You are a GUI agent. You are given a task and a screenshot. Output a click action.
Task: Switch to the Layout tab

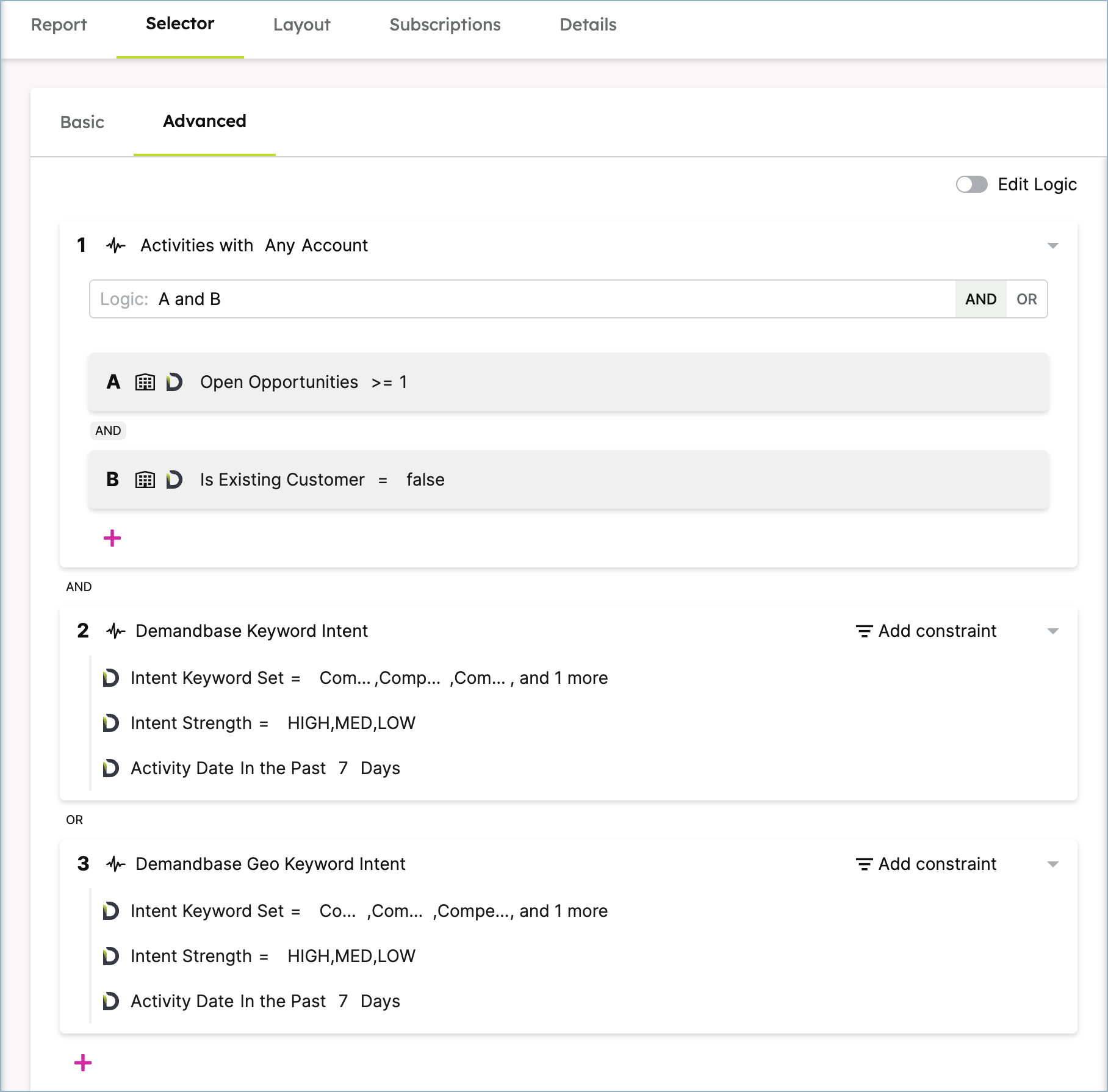coord(301,25)
